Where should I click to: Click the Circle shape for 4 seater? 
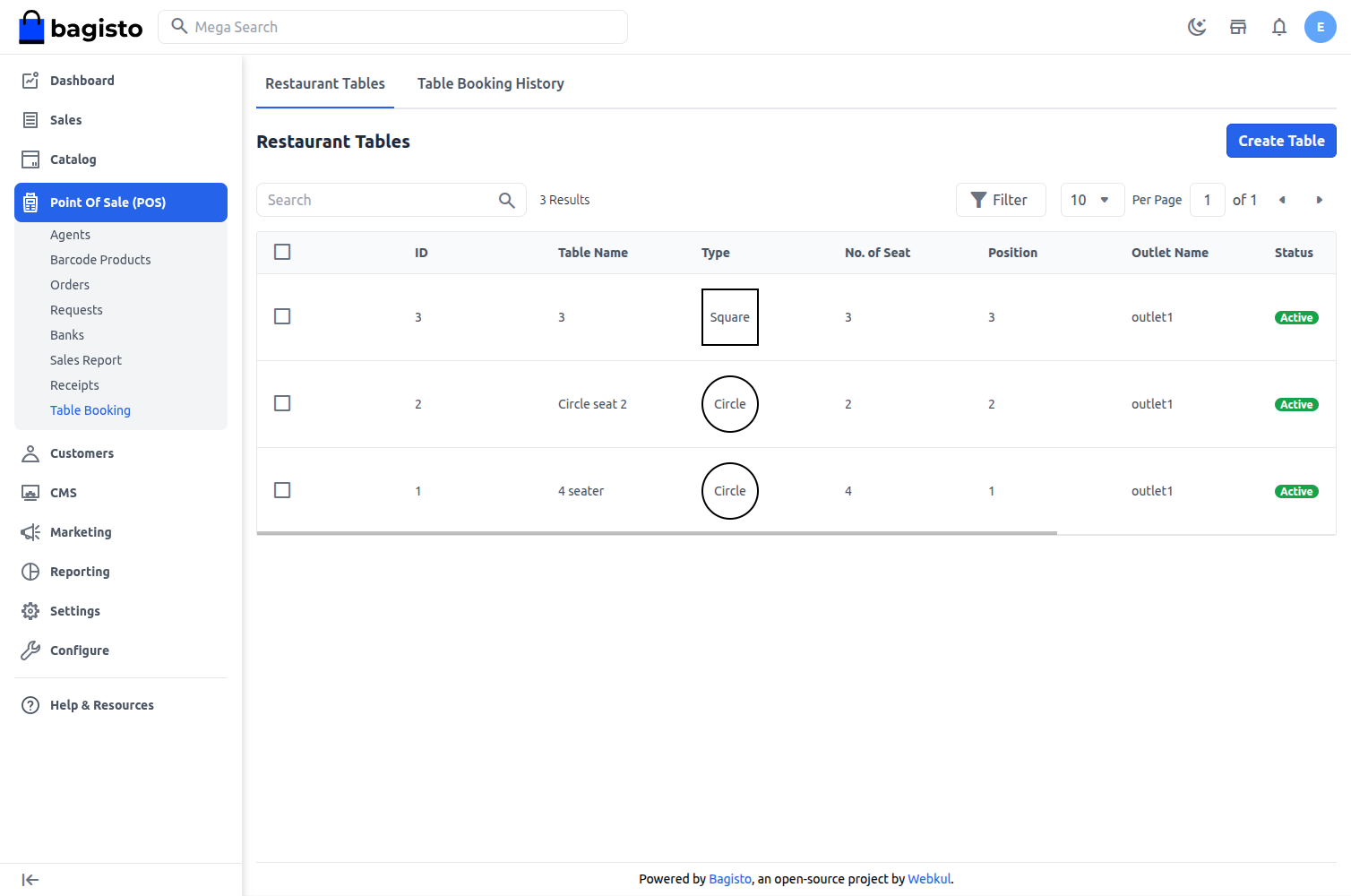click(730, 491)
